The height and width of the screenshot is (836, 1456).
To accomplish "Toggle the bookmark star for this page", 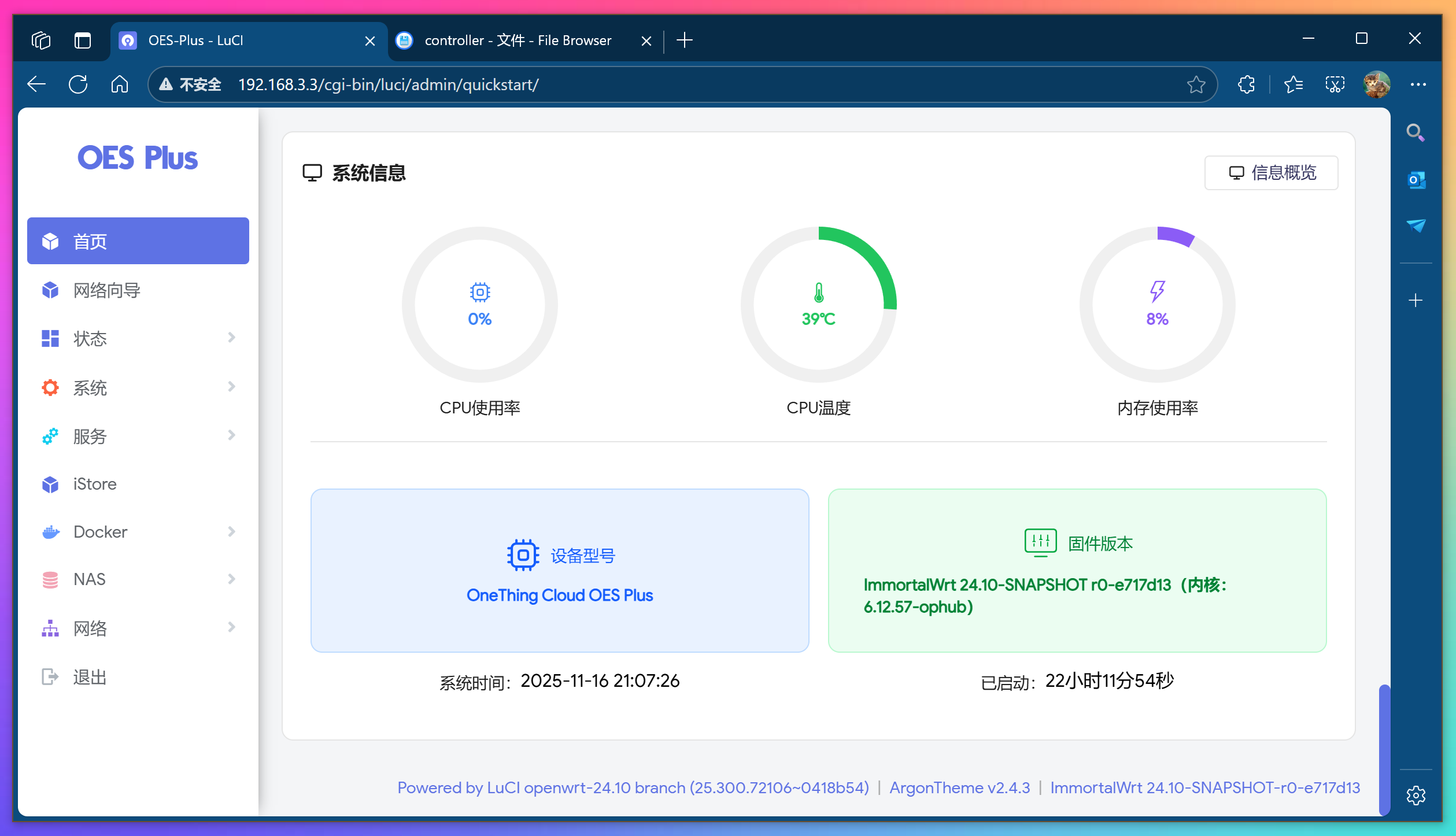I will tap(1195, 84).
